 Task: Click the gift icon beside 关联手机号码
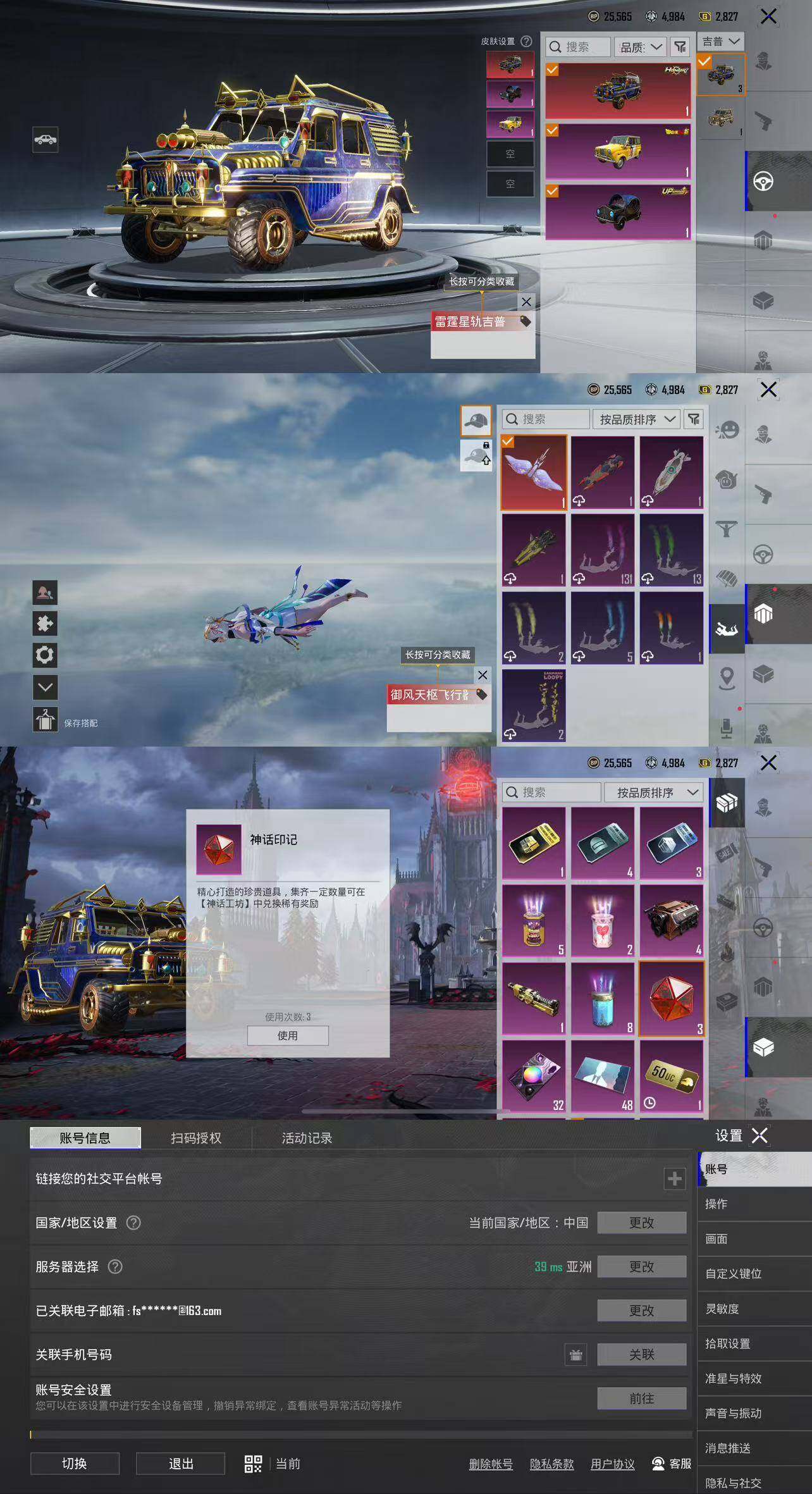click(x=575, y=1354)
